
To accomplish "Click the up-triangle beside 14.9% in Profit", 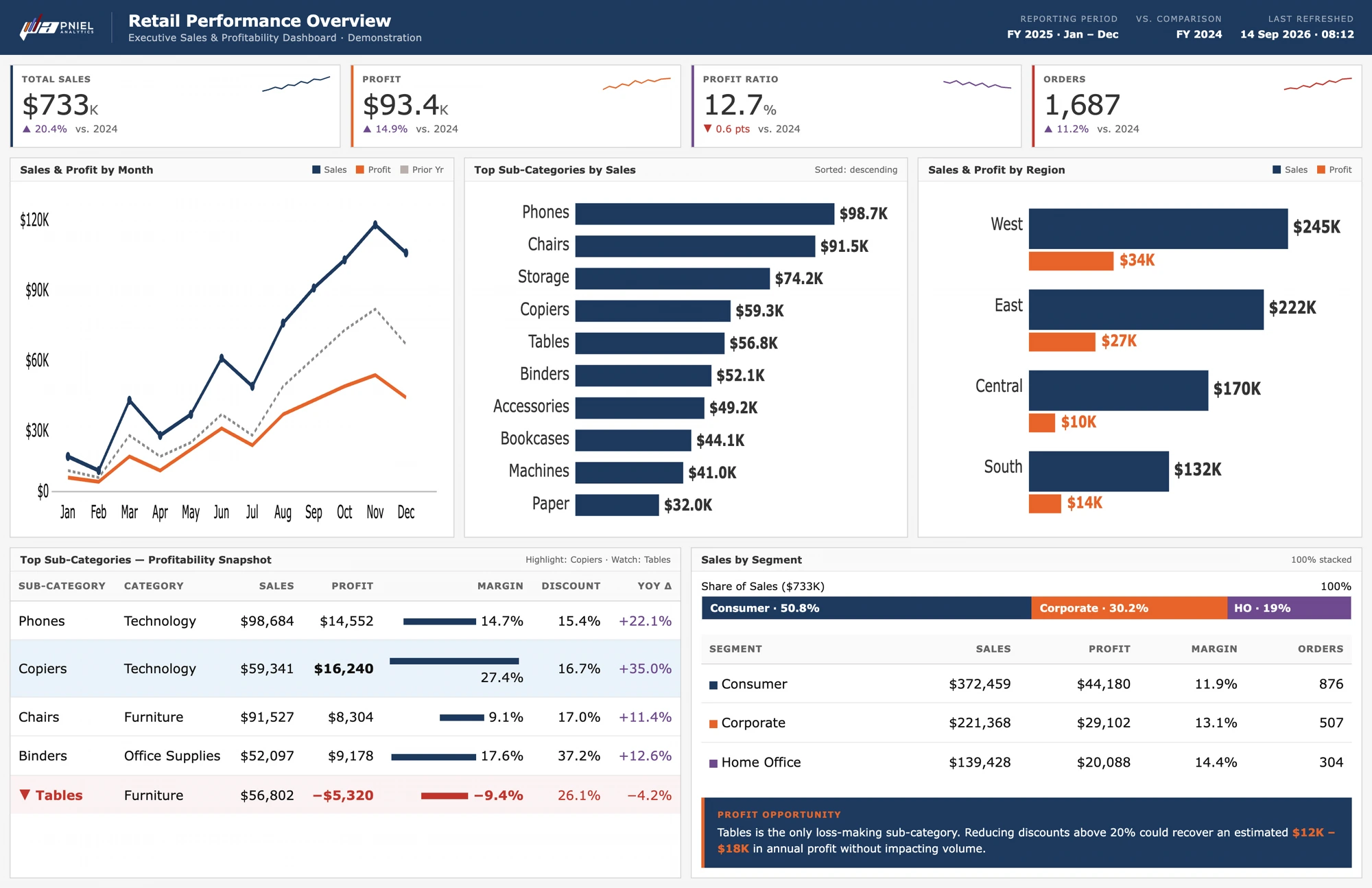I will point(367,129).
